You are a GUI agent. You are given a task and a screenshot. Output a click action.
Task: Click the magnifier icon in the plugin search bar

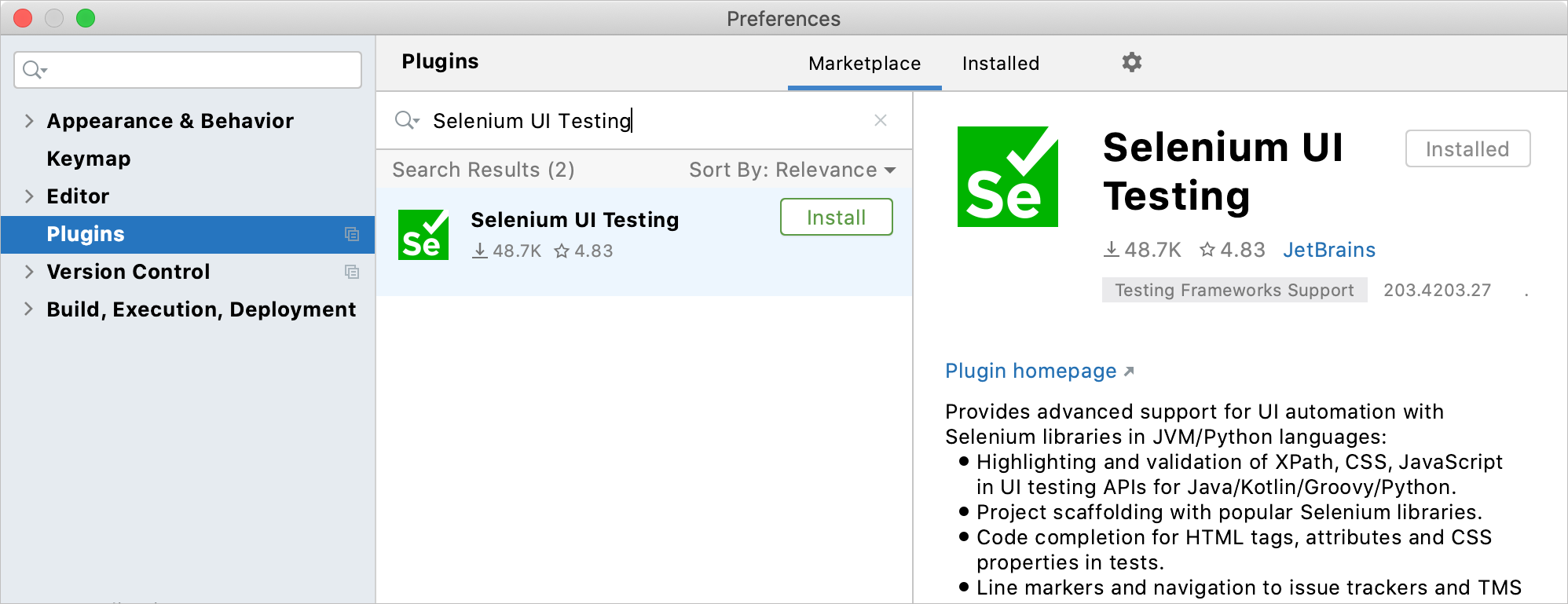[x=406, y=120]
